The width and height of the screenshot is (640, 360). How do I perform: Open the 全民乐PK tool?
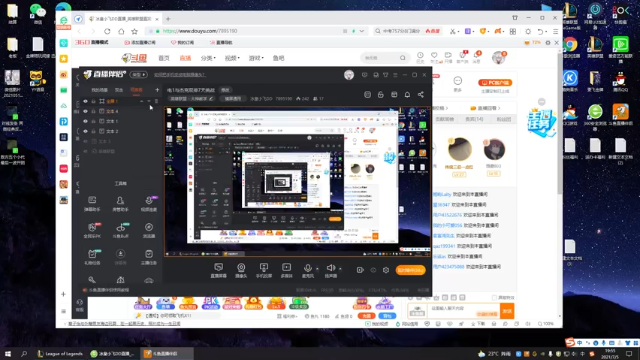click(x=92, y=230)
